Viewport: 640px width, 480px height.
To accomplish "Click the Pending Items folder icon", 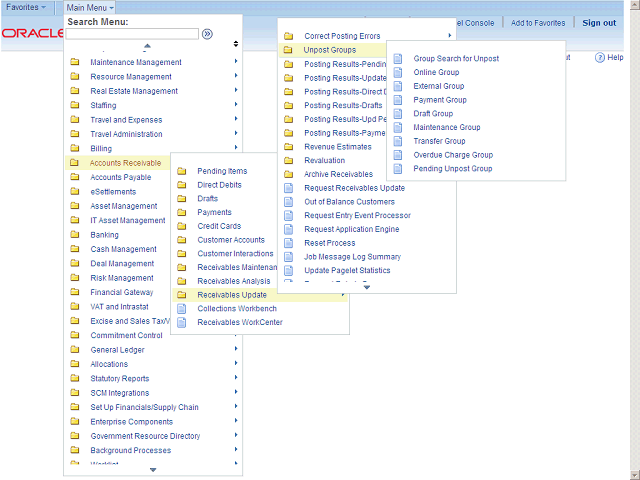I will point(182,171).
